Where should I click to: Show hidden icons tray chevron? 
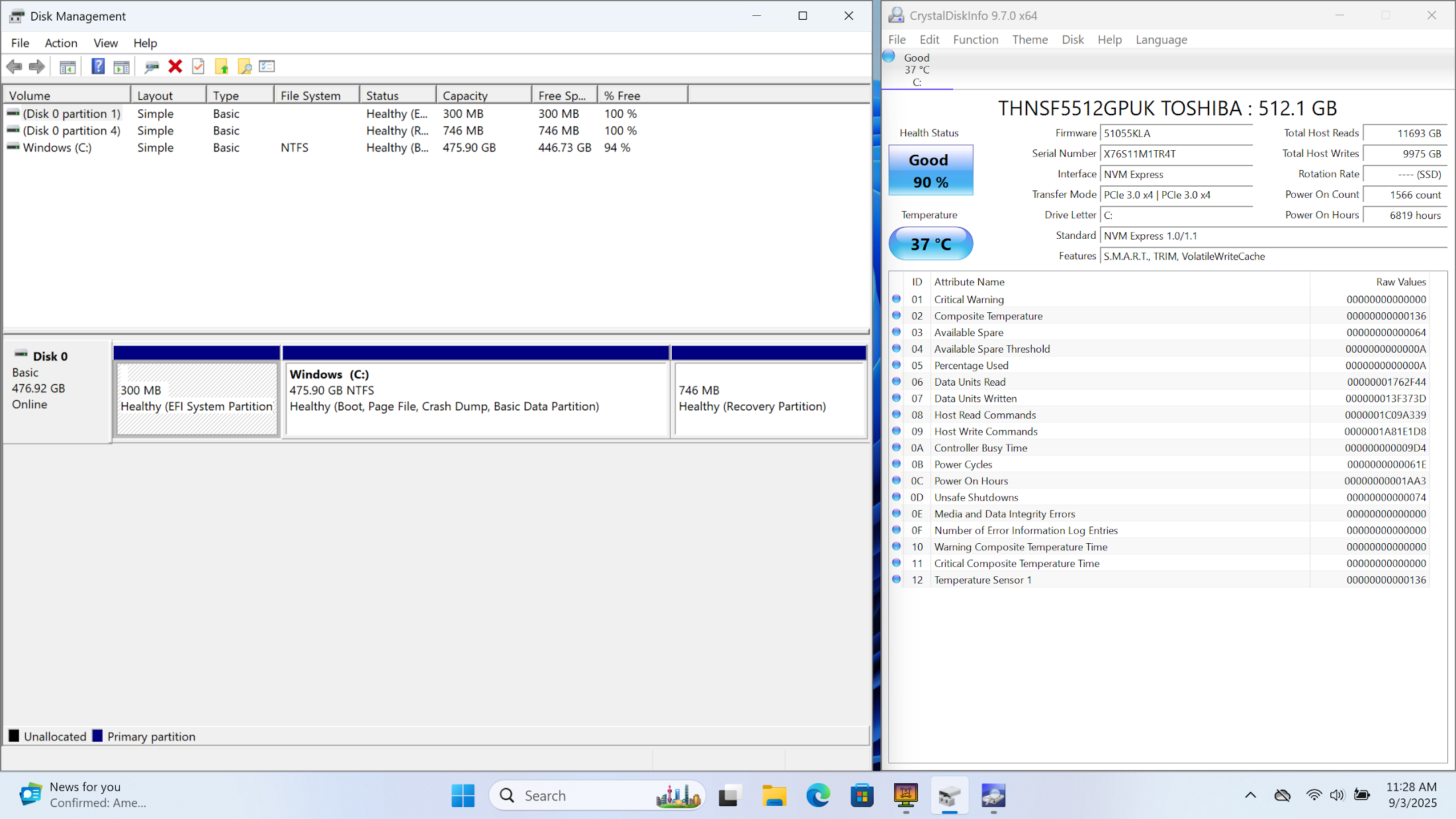(x=1250, y=795)
